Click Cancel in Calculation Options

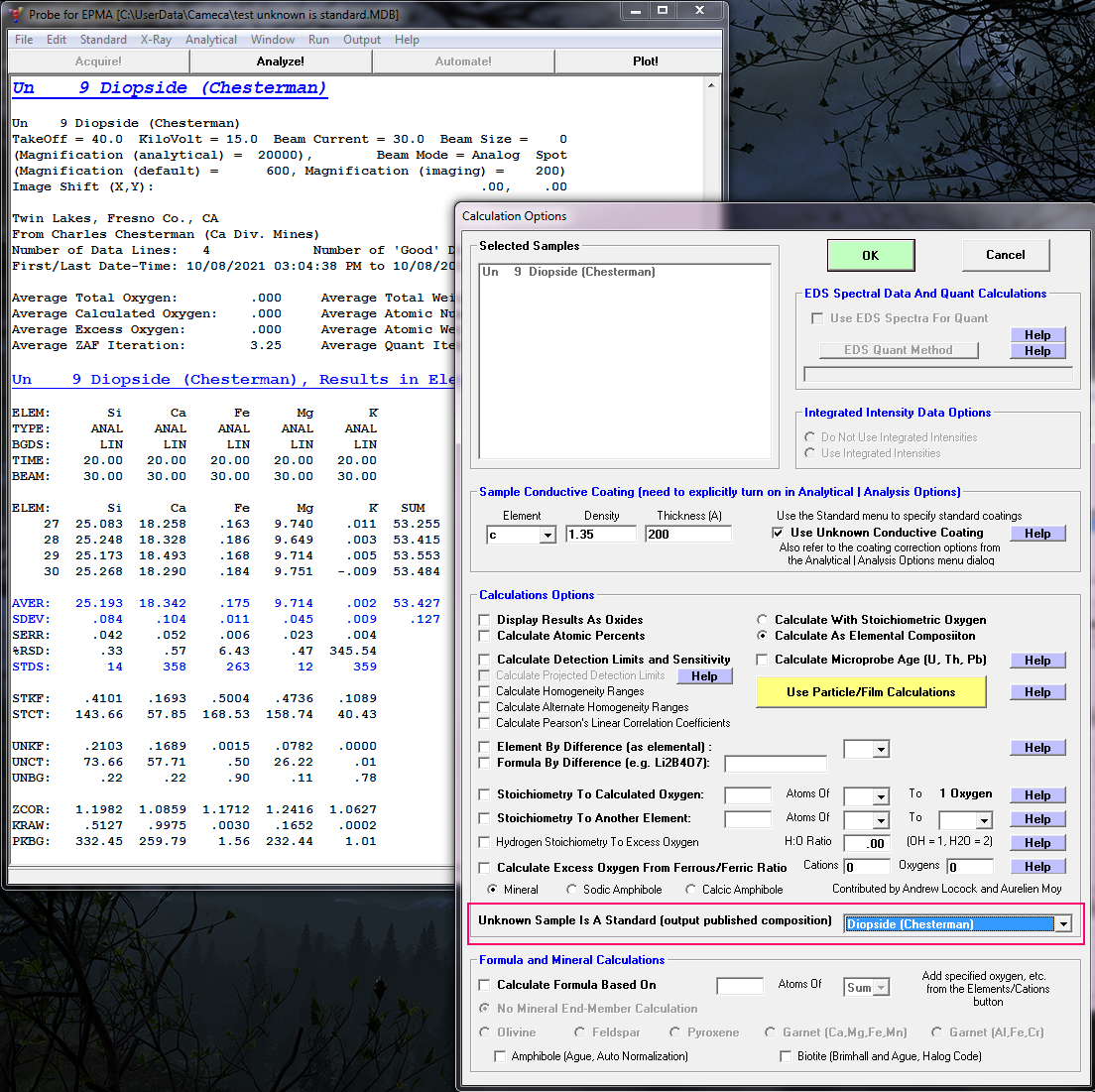coord(1005,255)
